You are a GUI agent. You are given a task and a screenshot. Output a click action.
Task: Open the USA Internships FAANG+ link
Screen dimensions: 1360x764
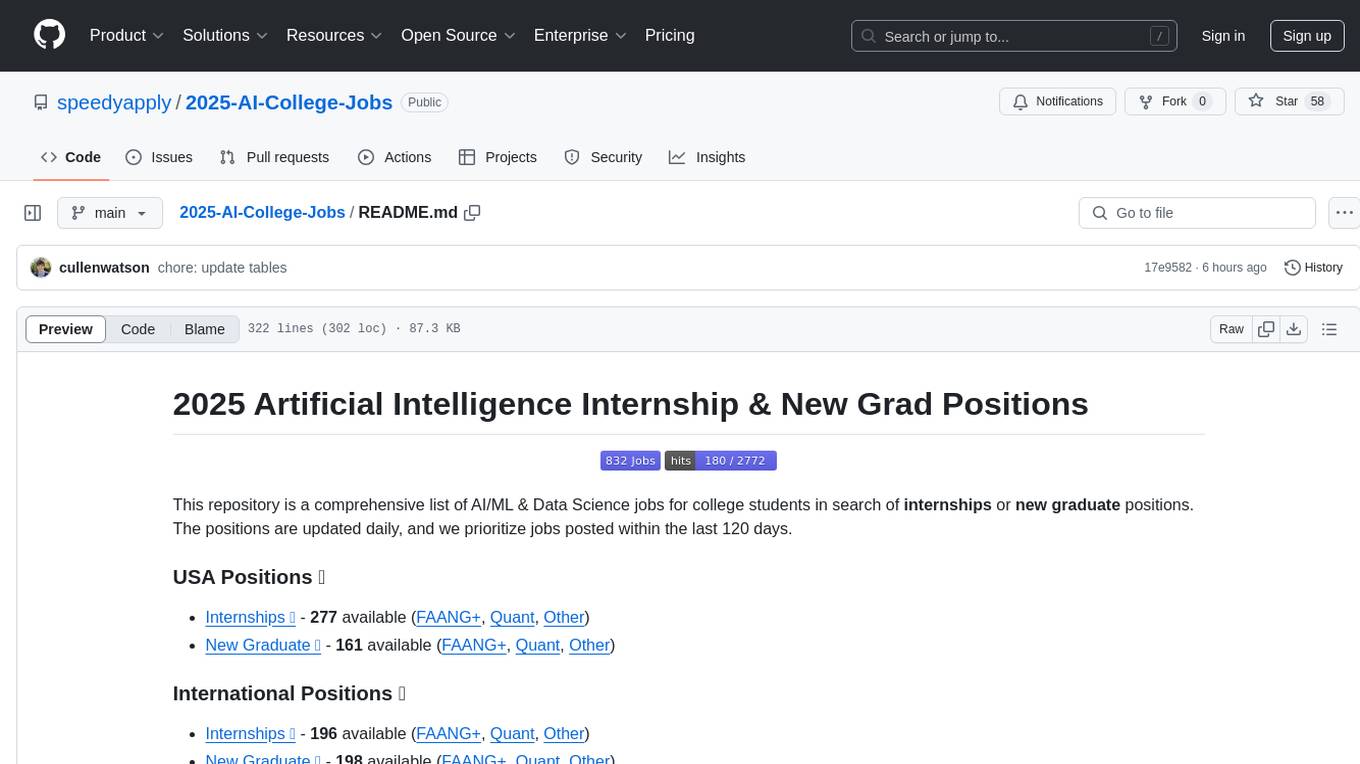click(448, 617)
